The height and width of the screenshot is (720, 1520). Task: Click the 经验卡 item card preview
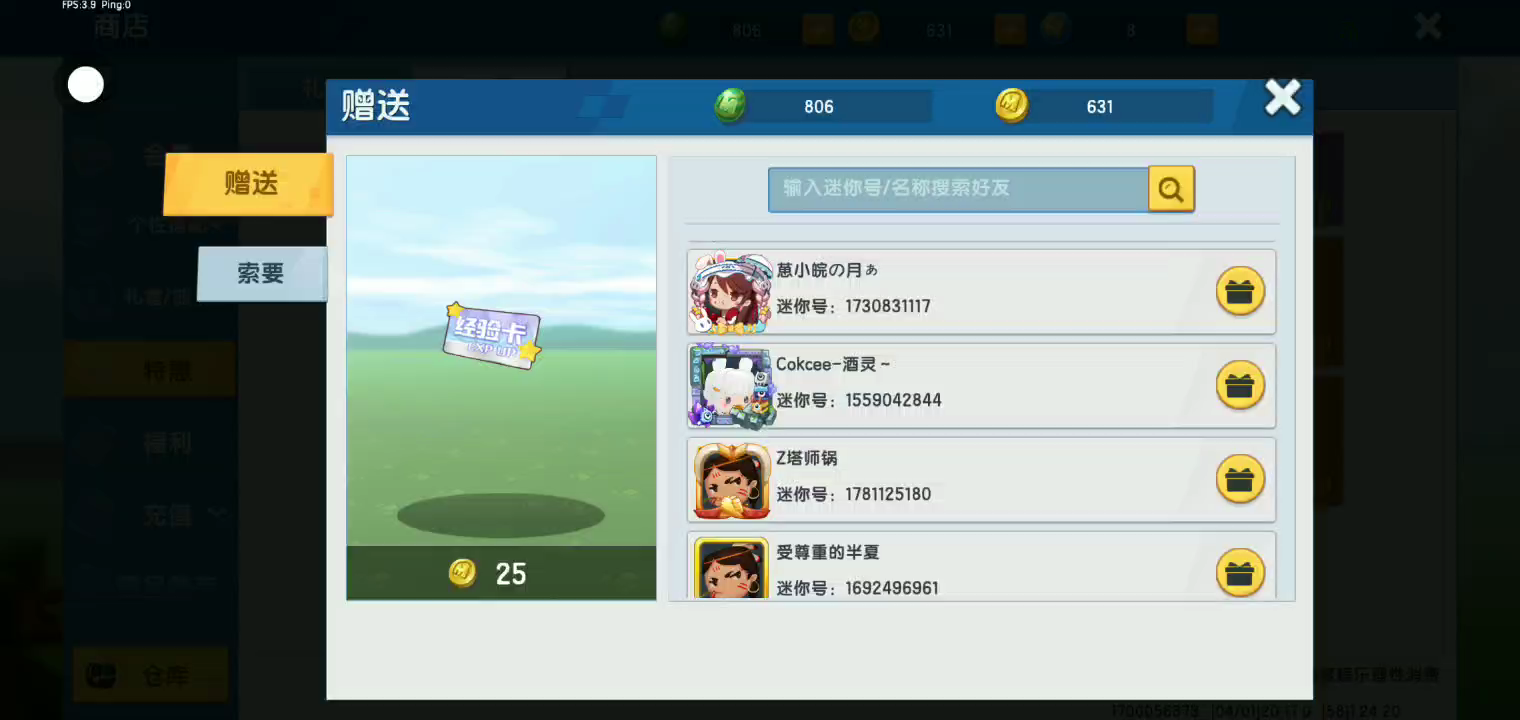[x=493, y=335]
